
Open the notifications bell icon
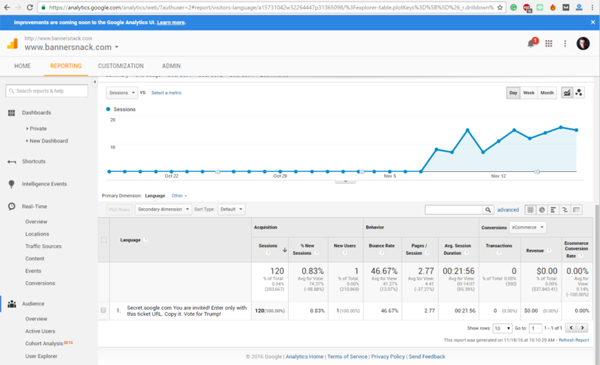(x=531, y=44)
